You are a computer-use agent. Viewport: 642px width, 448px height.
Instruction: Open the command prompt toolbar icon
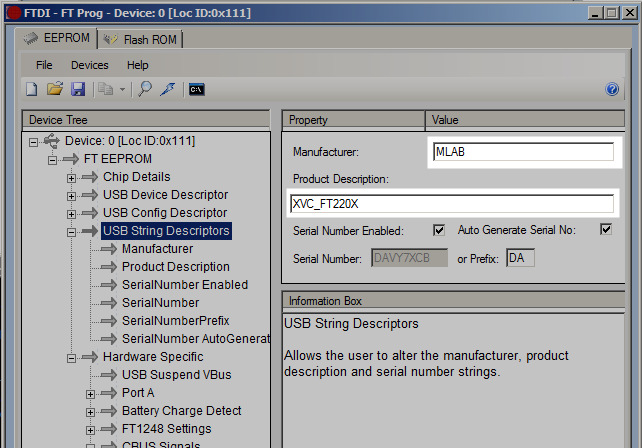coord(197,89)
